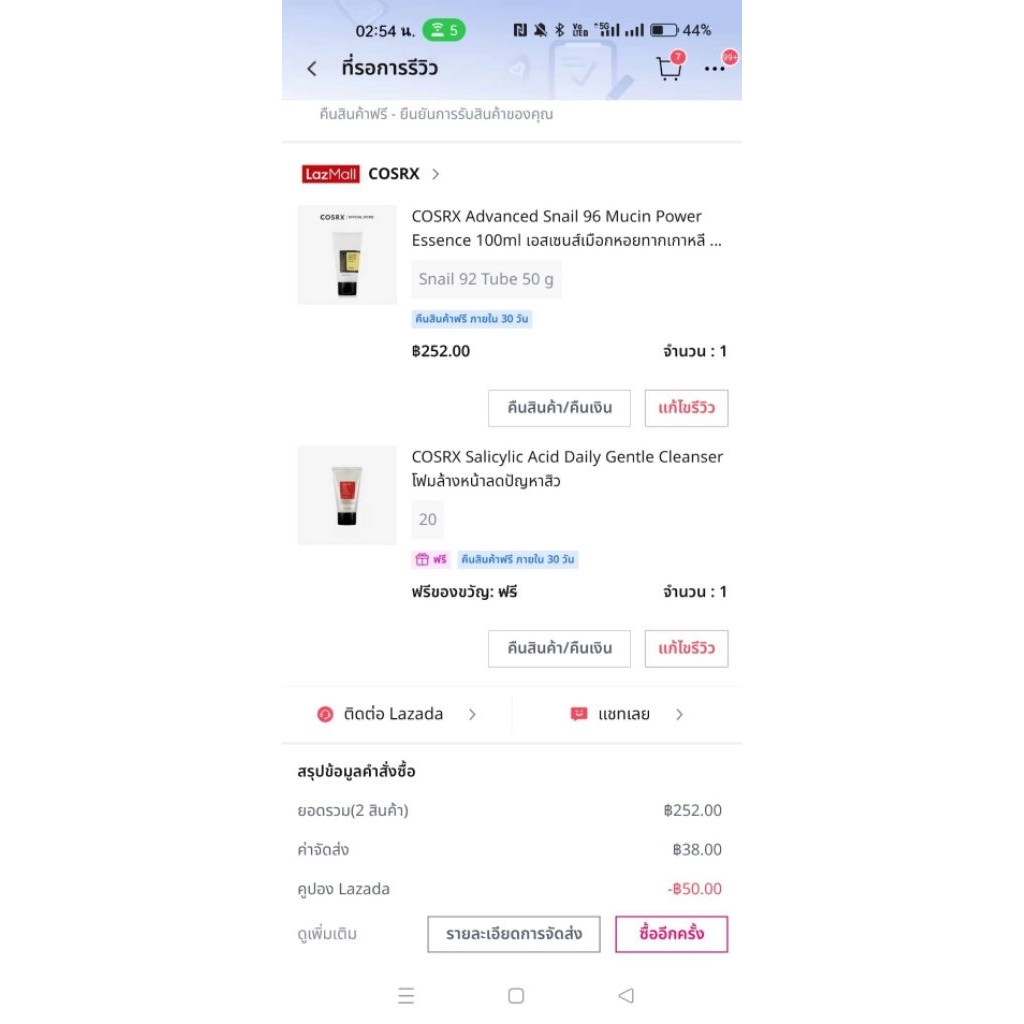Tap the Android recent apps menu icon
Viewport: 1024px width, 1024px height.
[x=406, y=996]
